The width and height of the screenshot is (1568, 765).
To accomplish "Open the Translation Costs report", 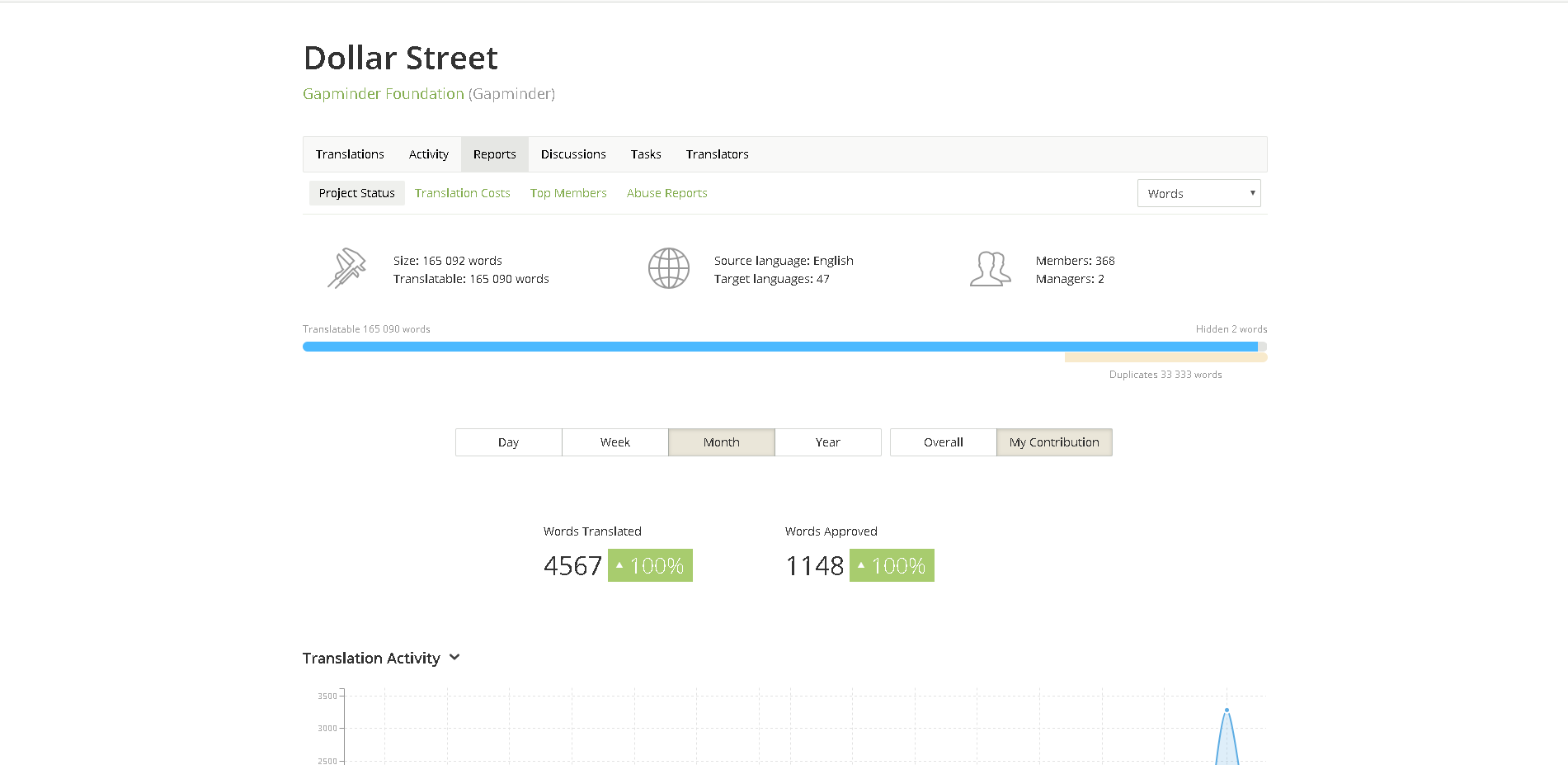I will click(x=463, y=193).
